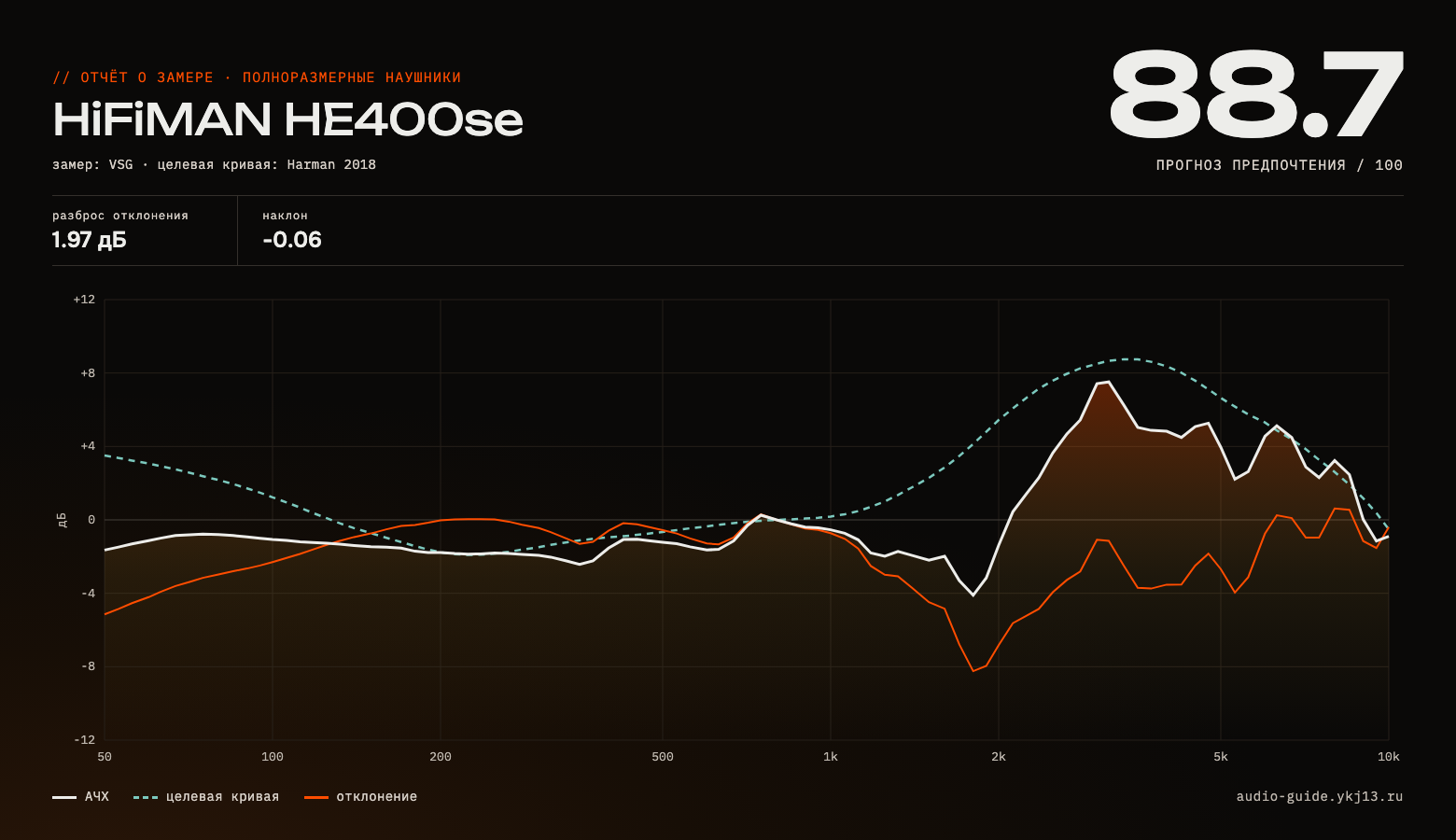Screen dimensions: 1456x840
Task: Click the legend label "АЧХ"
Action: point(97,797)
